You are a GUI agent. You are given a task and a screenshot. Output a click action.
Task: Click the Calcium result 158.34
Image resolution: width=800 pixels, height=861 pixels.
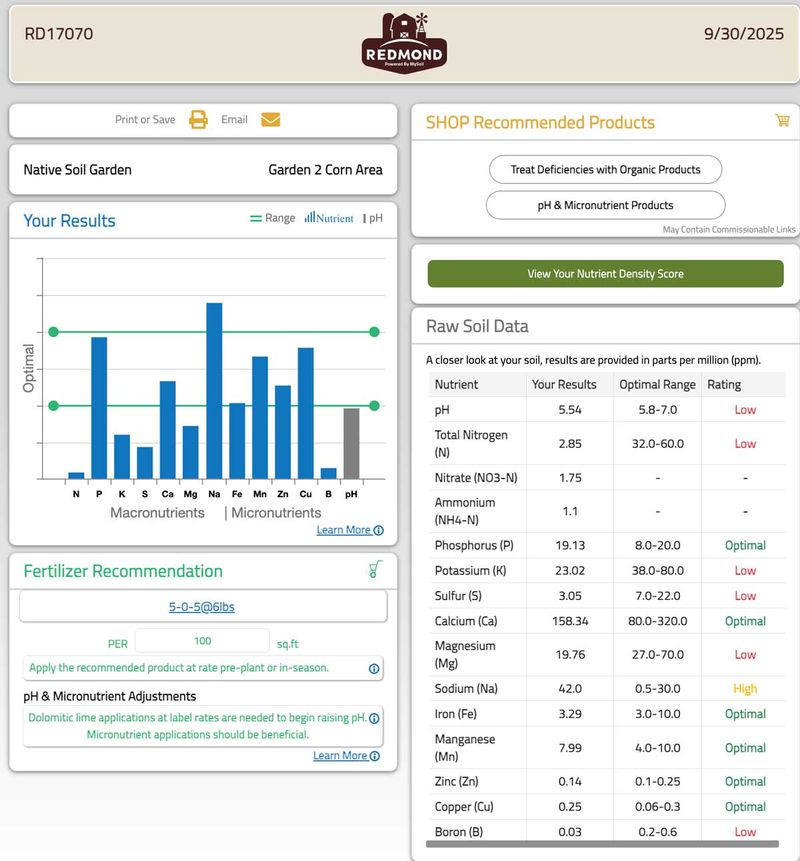point(570,621)
